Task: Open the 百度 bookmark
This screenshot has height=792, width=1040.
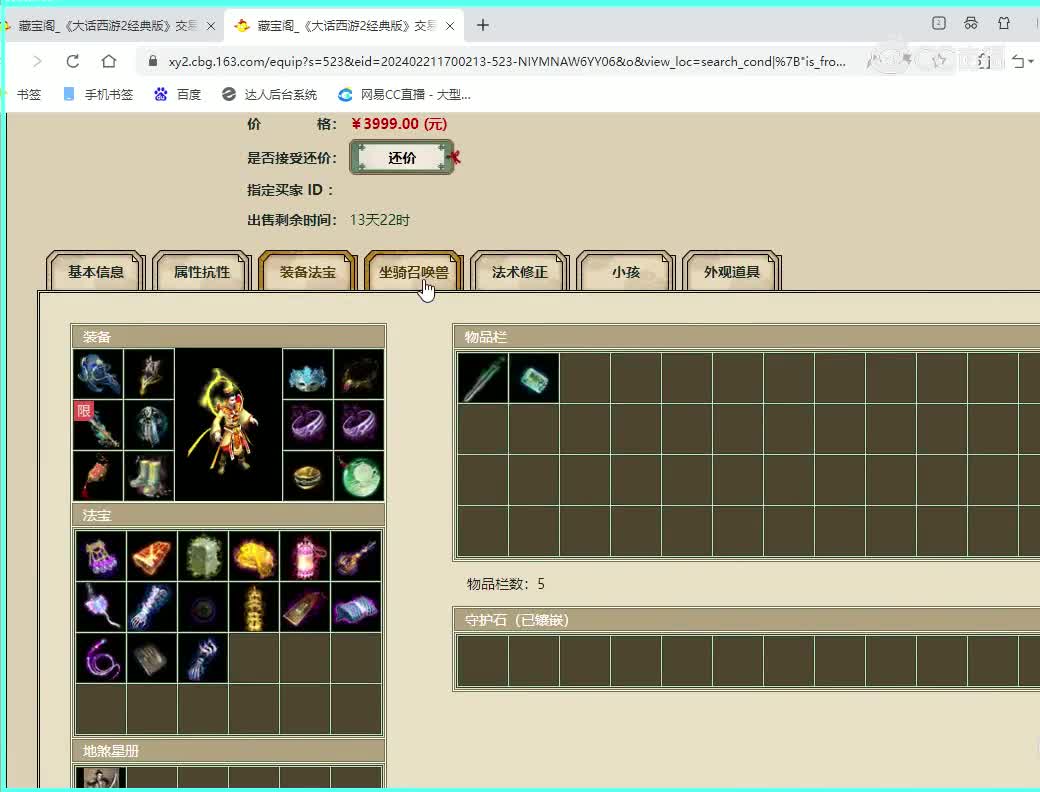Action: click(178, 95)
